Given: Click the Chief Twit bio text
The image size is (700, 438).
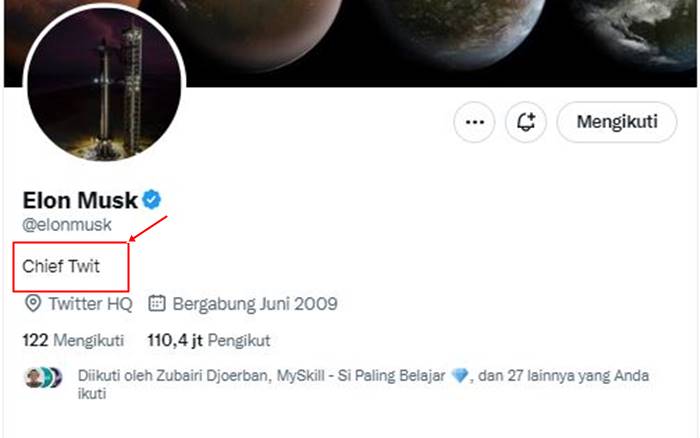Looking at the screenshot, I should (61, 266).
